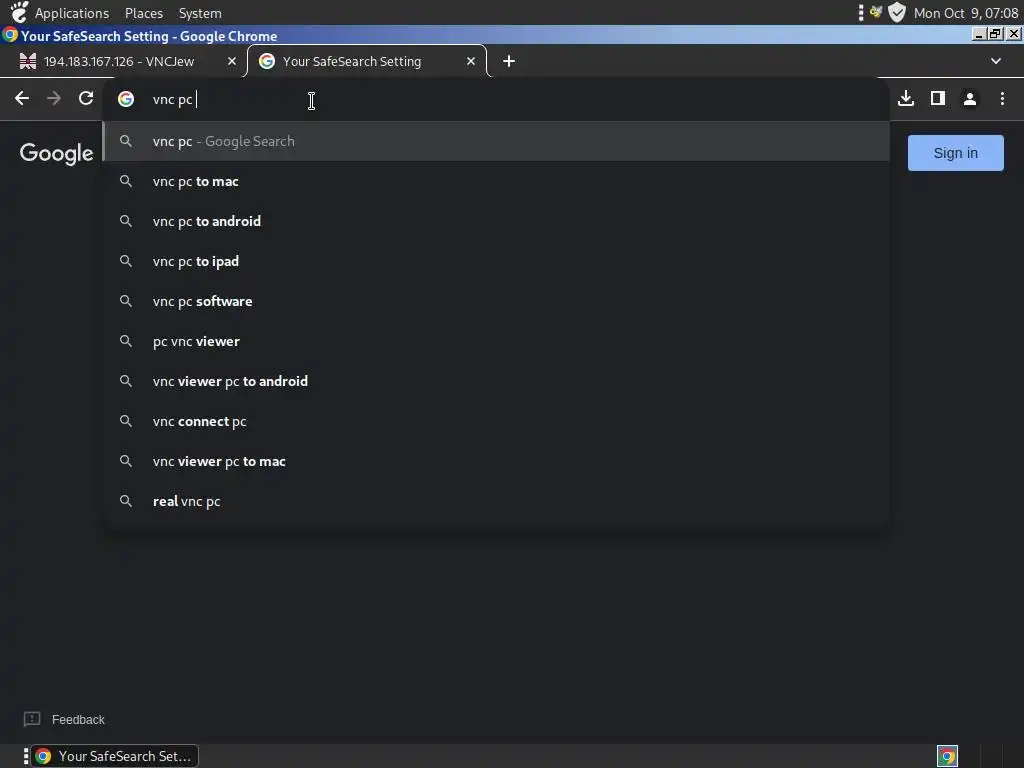Viewport: 1024px width, 768px height.
Task: Click the magnifier icon beside 'vnc pc software'
Action: [126, 301]
